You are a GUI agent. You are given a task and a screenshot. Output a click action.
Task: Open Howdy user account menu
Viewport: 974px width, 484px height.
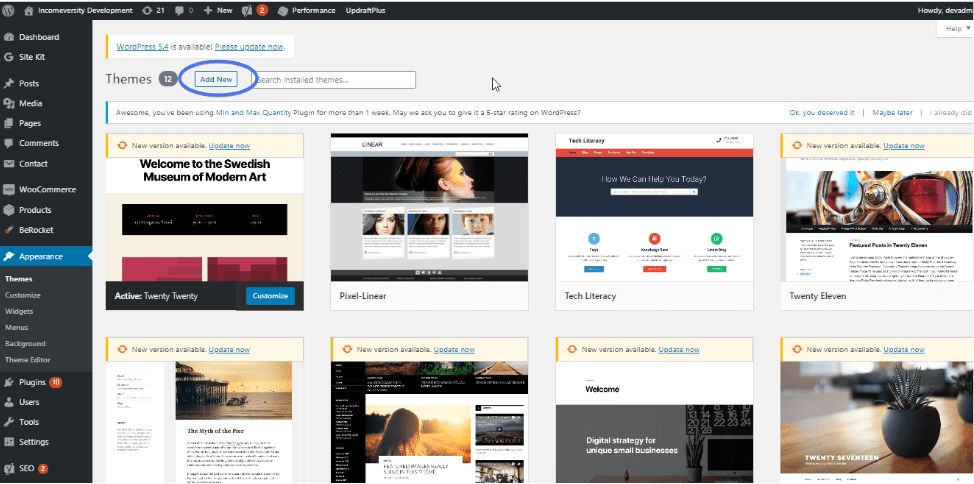click(945, 11)
